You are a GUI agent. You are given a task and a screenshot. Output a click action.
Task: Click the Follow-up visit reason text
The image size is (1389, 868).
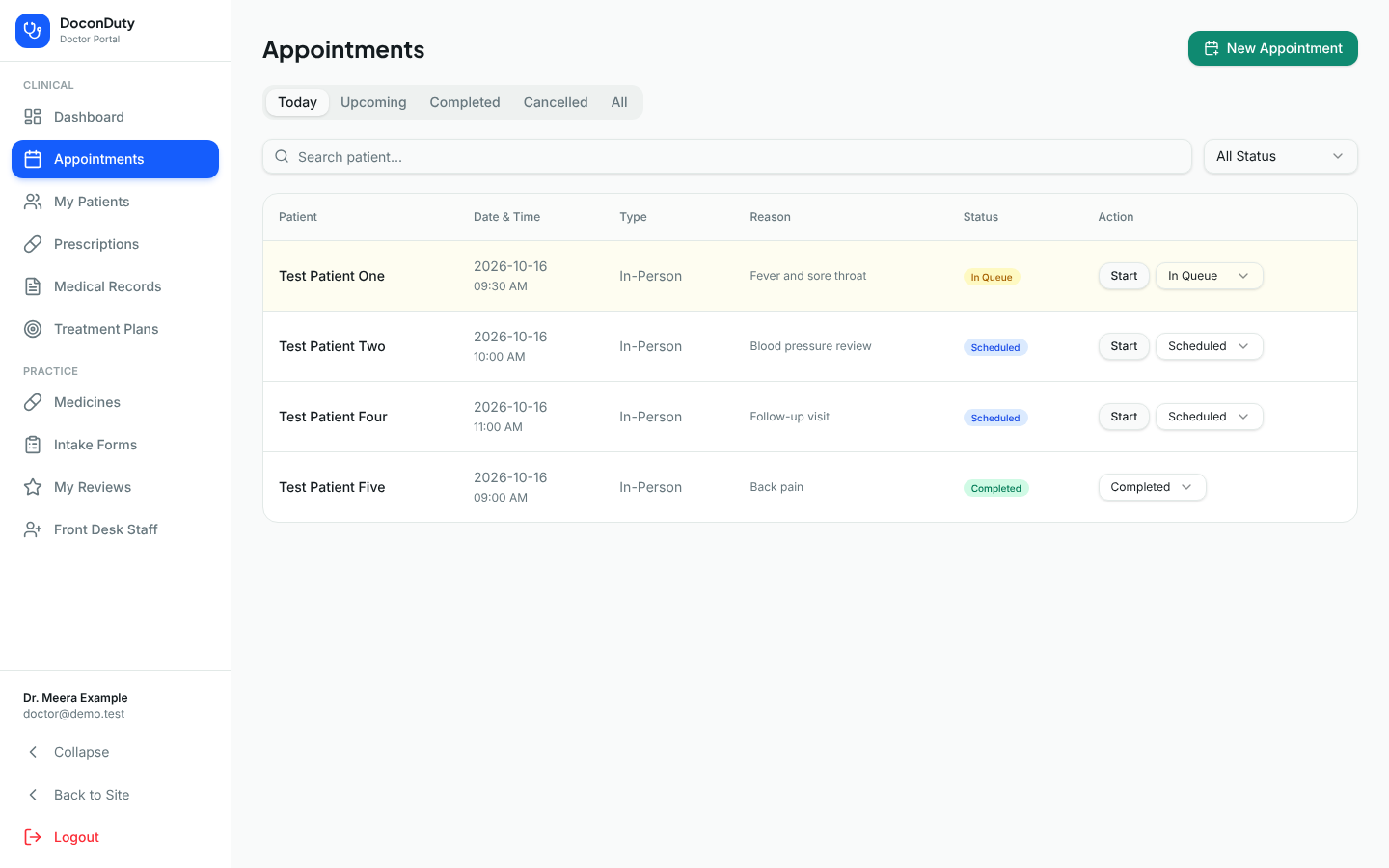click(x=790, y=417)
